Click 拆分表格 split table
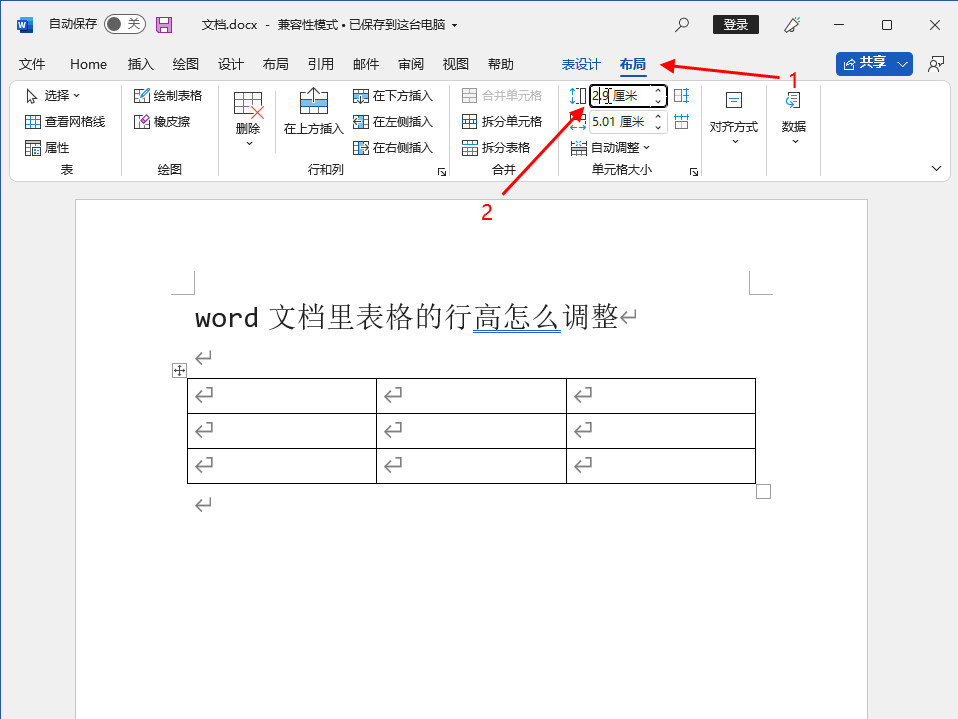The image size is (958, 719). point(495,148)
